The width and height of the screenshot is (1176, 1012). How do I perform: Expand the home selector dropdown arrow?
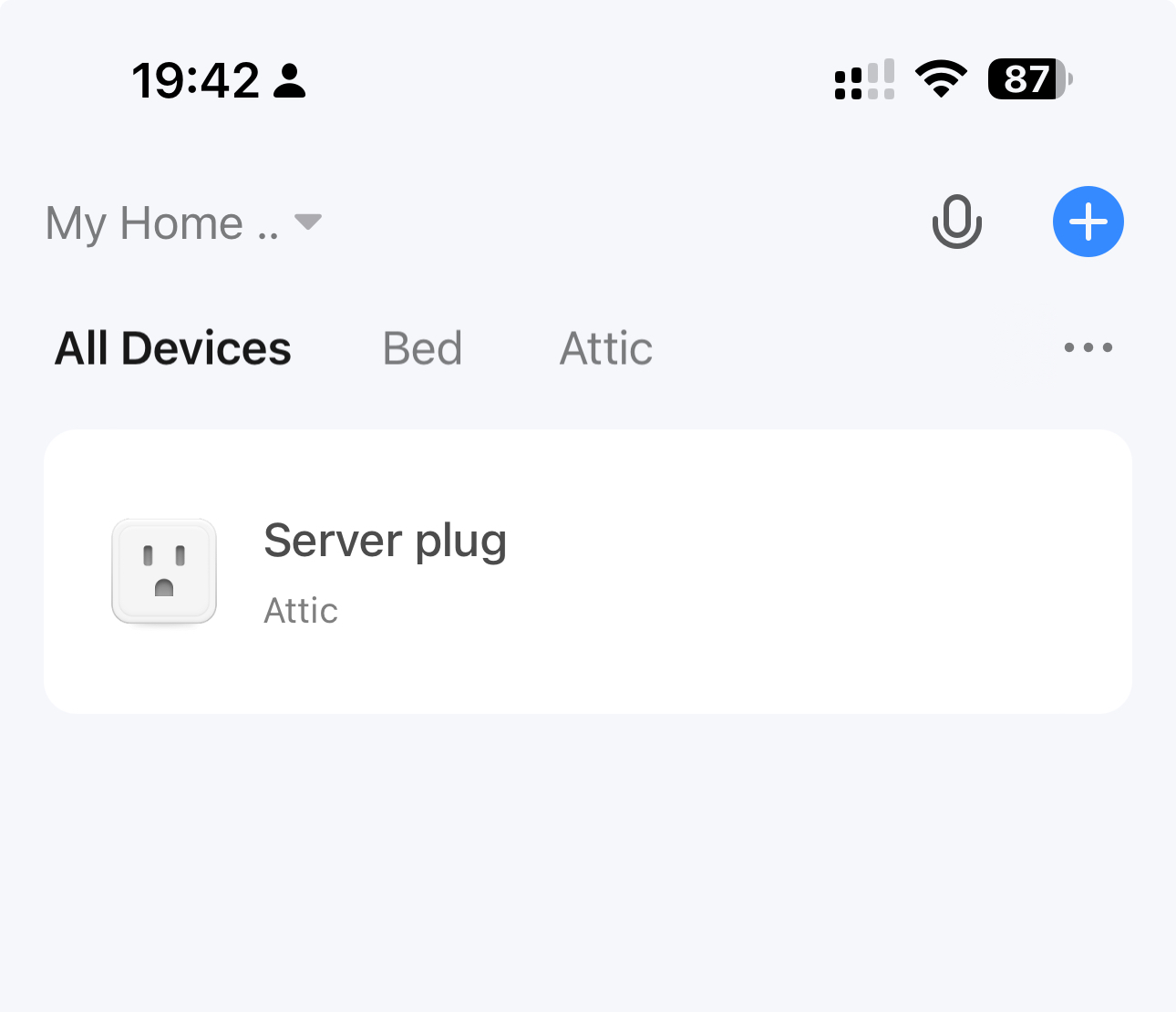308,222
